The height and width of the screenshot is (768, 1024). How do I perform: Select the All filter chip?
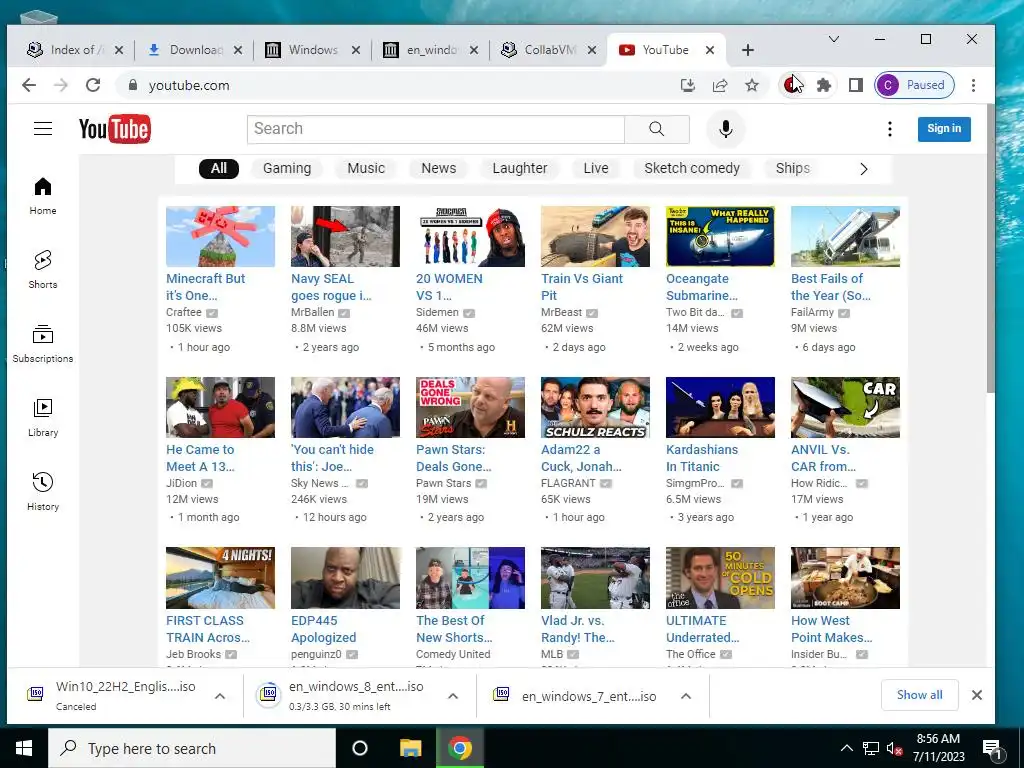click(x=219, y=168)
